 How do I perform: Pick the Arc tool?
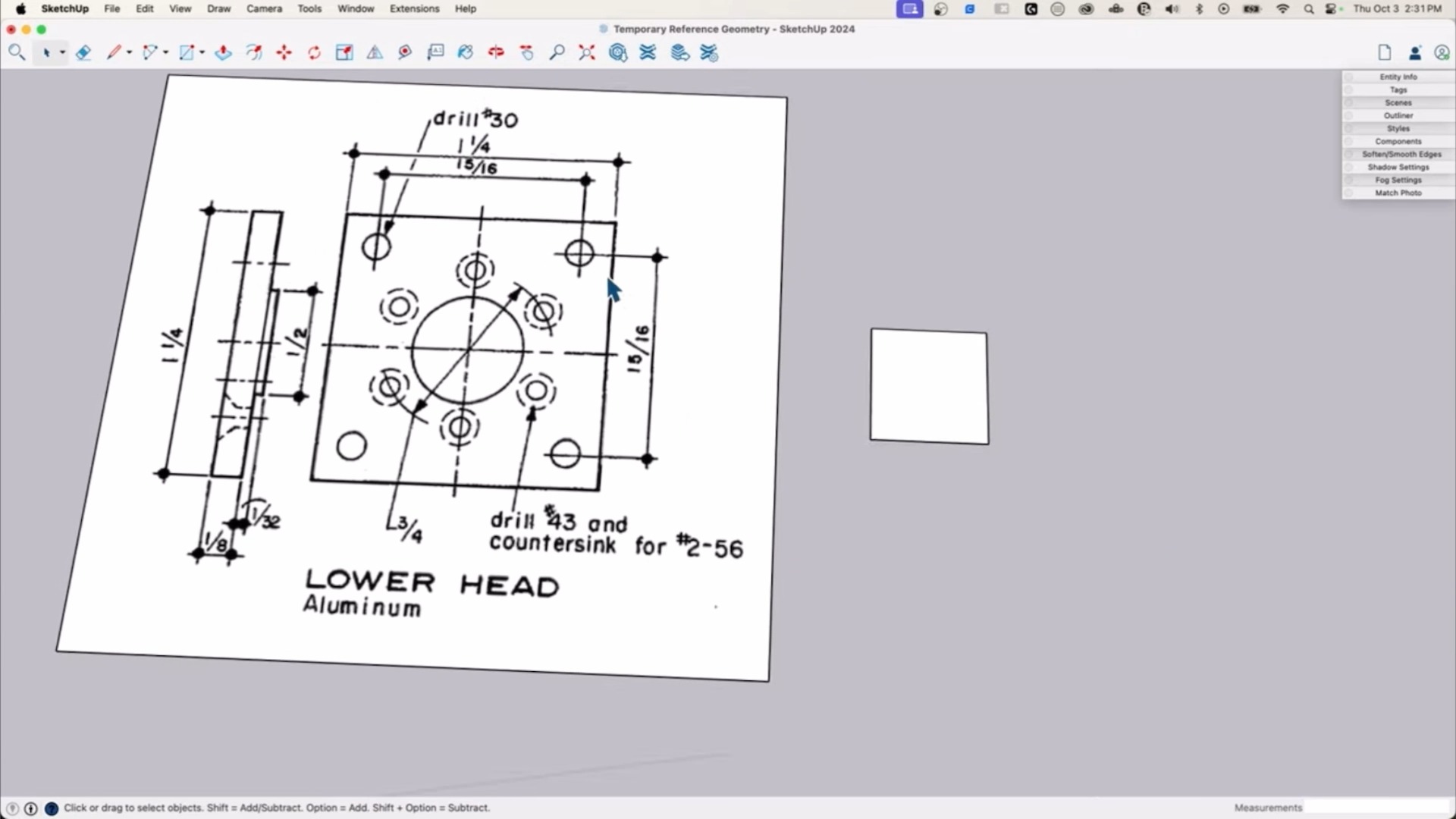coord(150,52)
